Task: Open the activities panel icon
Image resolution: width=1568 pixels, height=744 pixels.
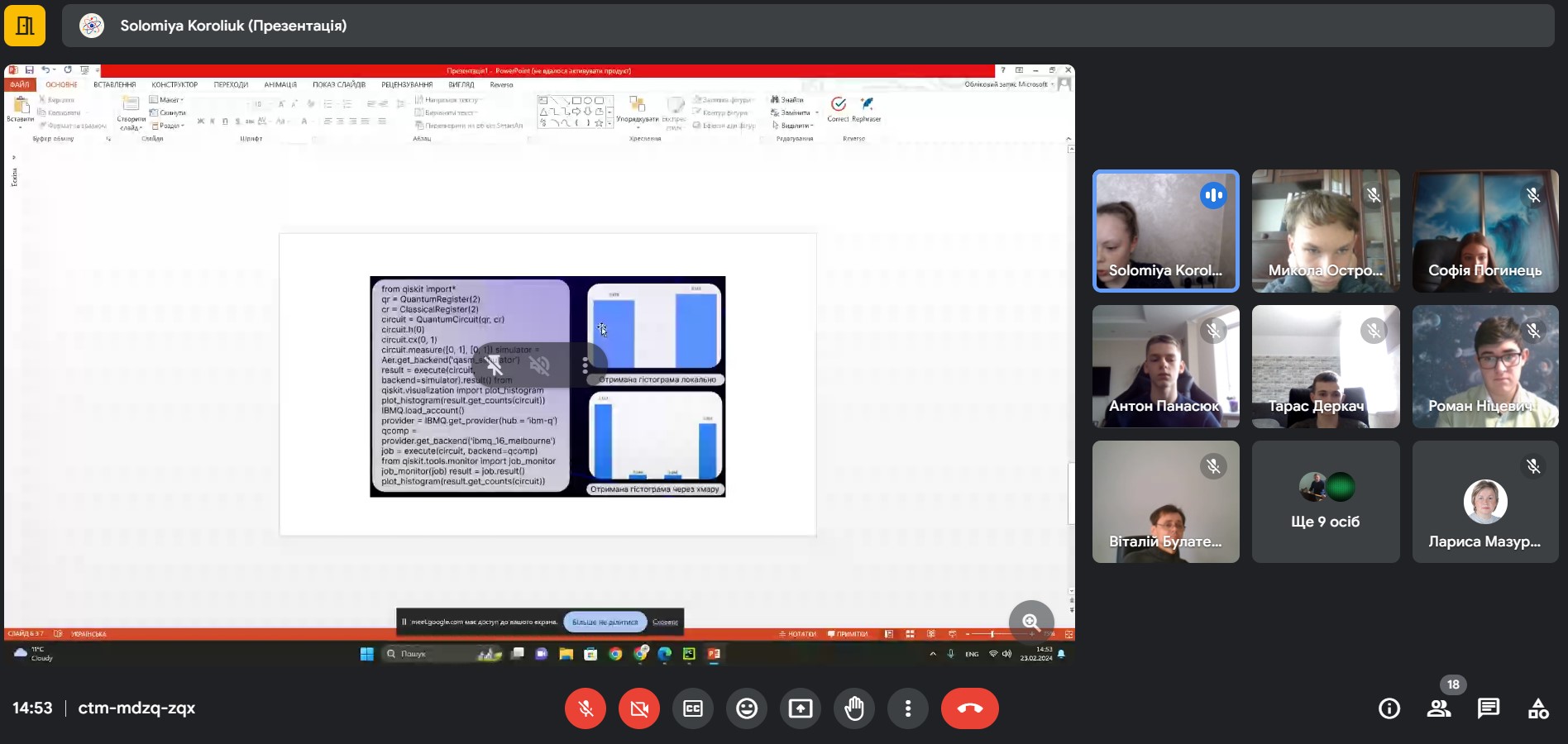Action: click(x=1538, y=708)
